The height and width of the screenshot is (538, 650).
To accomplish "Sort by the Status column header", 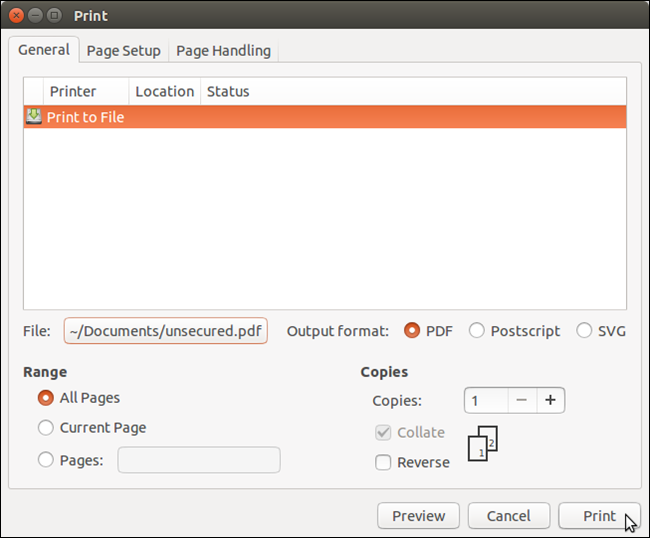I will (x=228, y=92).
